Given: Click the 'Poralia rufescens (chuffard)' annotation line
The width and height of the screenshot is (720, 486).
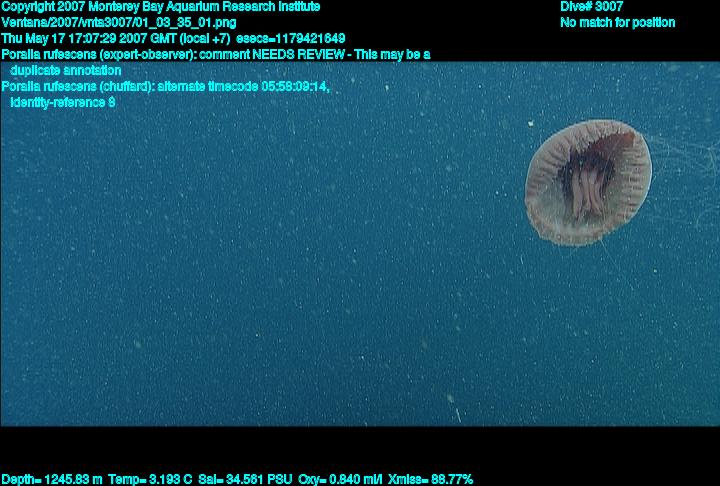Looking at the screenshot, I should click(x=166, y=86).
